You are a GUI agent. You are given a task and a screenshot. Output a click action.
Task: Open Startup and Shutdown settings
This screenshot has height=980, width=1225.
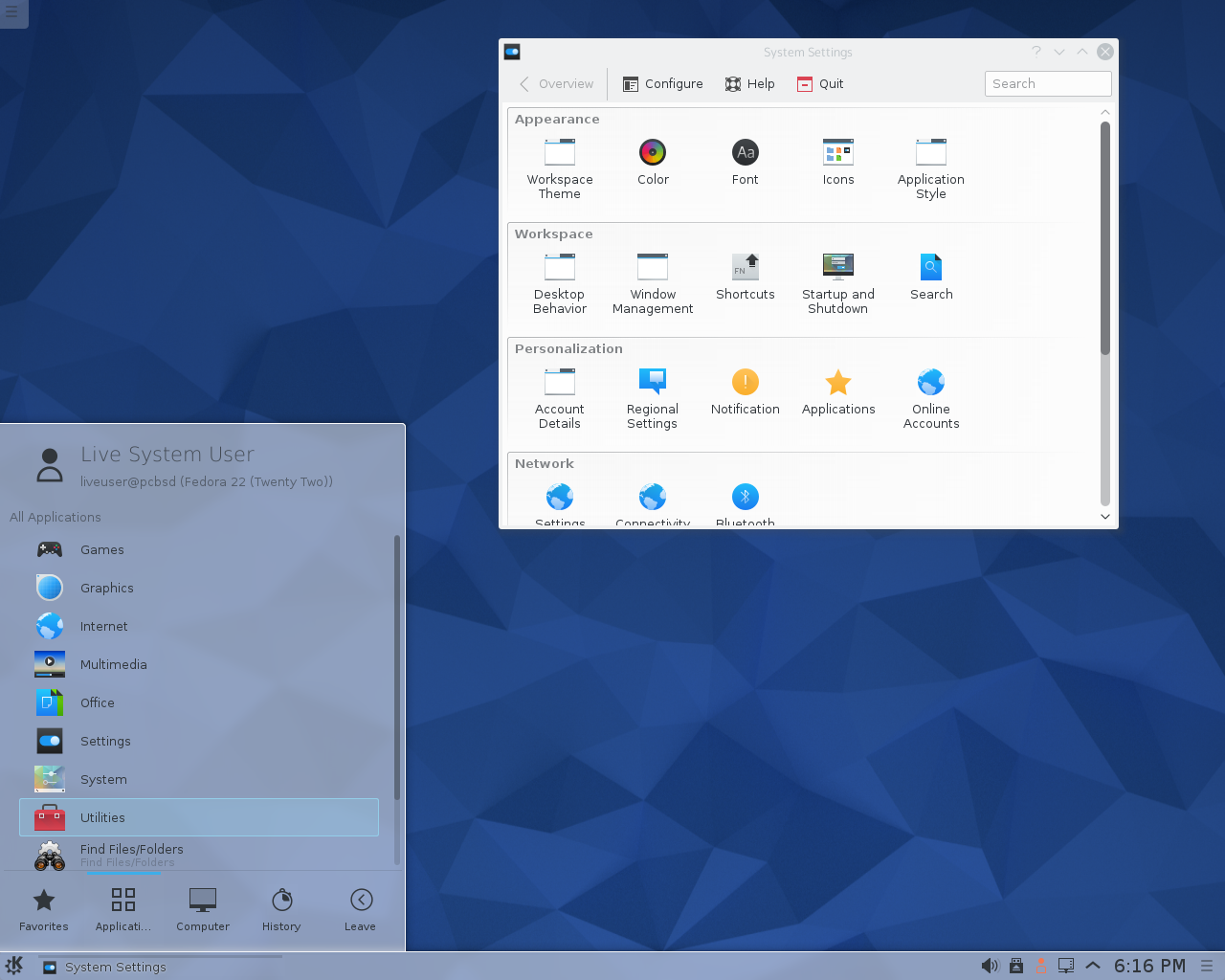coord(838,284)
